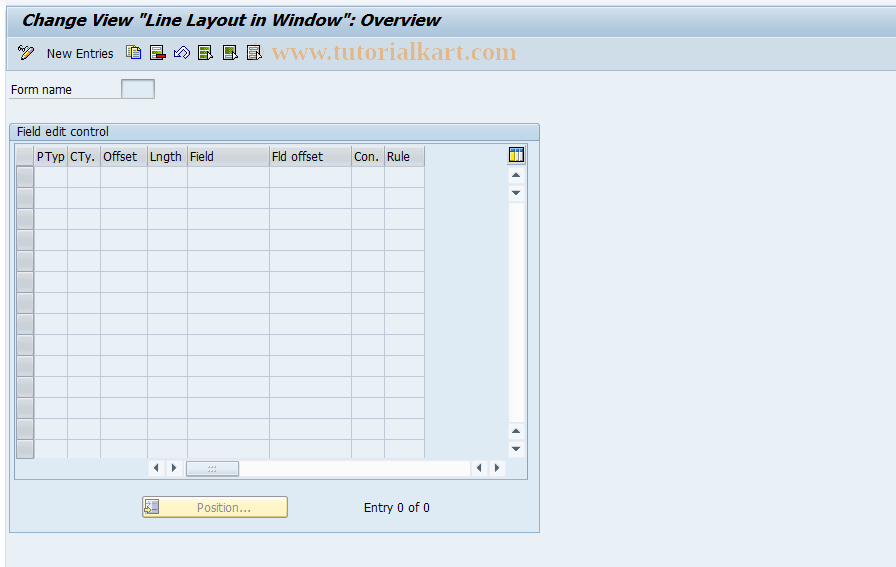Click the Rule column header
Image resolution: width=896 pixels, height=567 pixels.
coord(405,157)
